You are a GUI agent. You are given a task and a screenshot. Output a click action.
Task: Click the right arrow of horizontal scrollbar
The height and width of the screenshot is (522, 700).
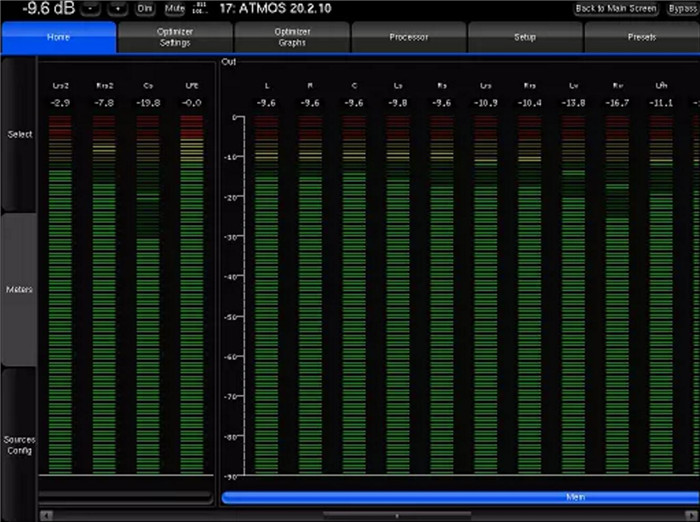pos(692,516)
